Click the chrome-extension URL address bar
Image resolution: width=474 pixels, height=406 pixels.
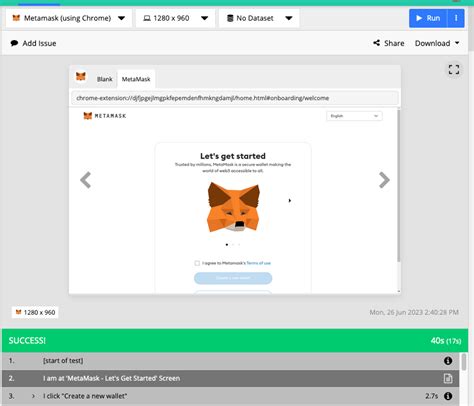(x=235, y=98)
